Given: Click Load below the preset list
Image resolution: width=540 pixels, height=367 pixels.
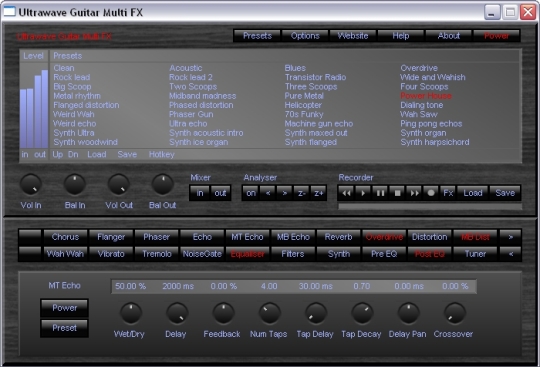Looking at the screenshot, I should click(96, 155).
